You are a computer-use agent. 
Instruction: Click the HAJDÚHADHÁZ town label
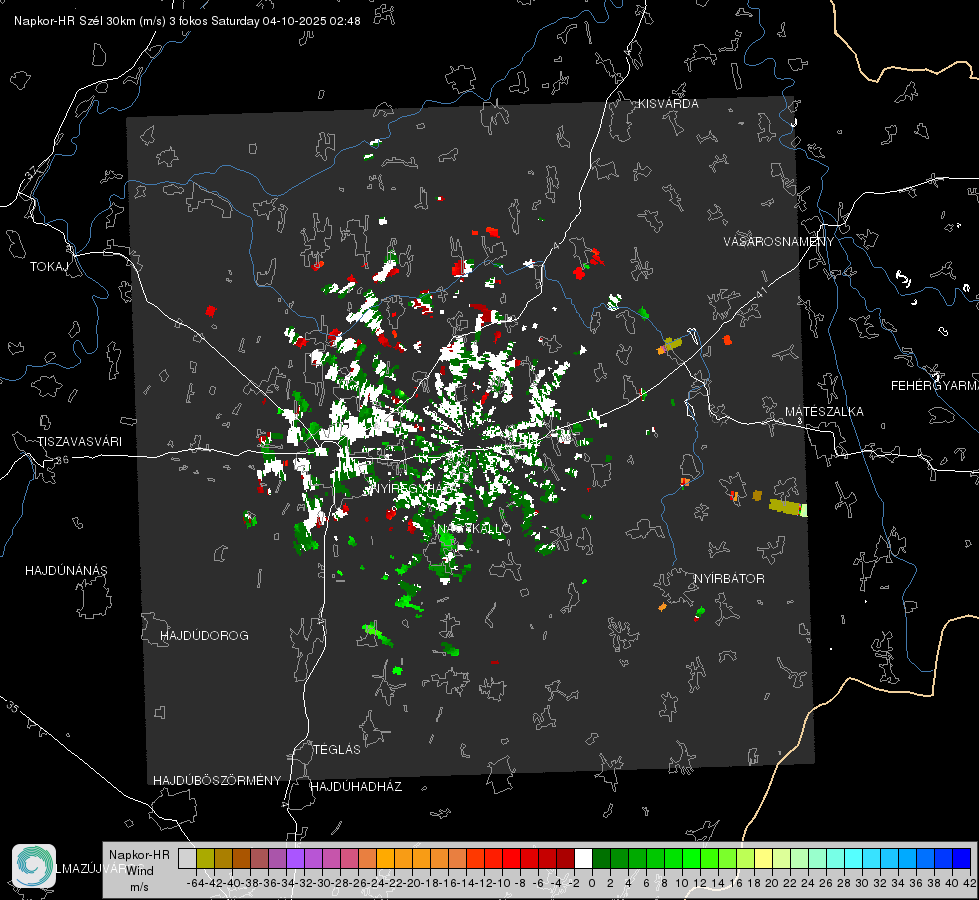[356, 786]
